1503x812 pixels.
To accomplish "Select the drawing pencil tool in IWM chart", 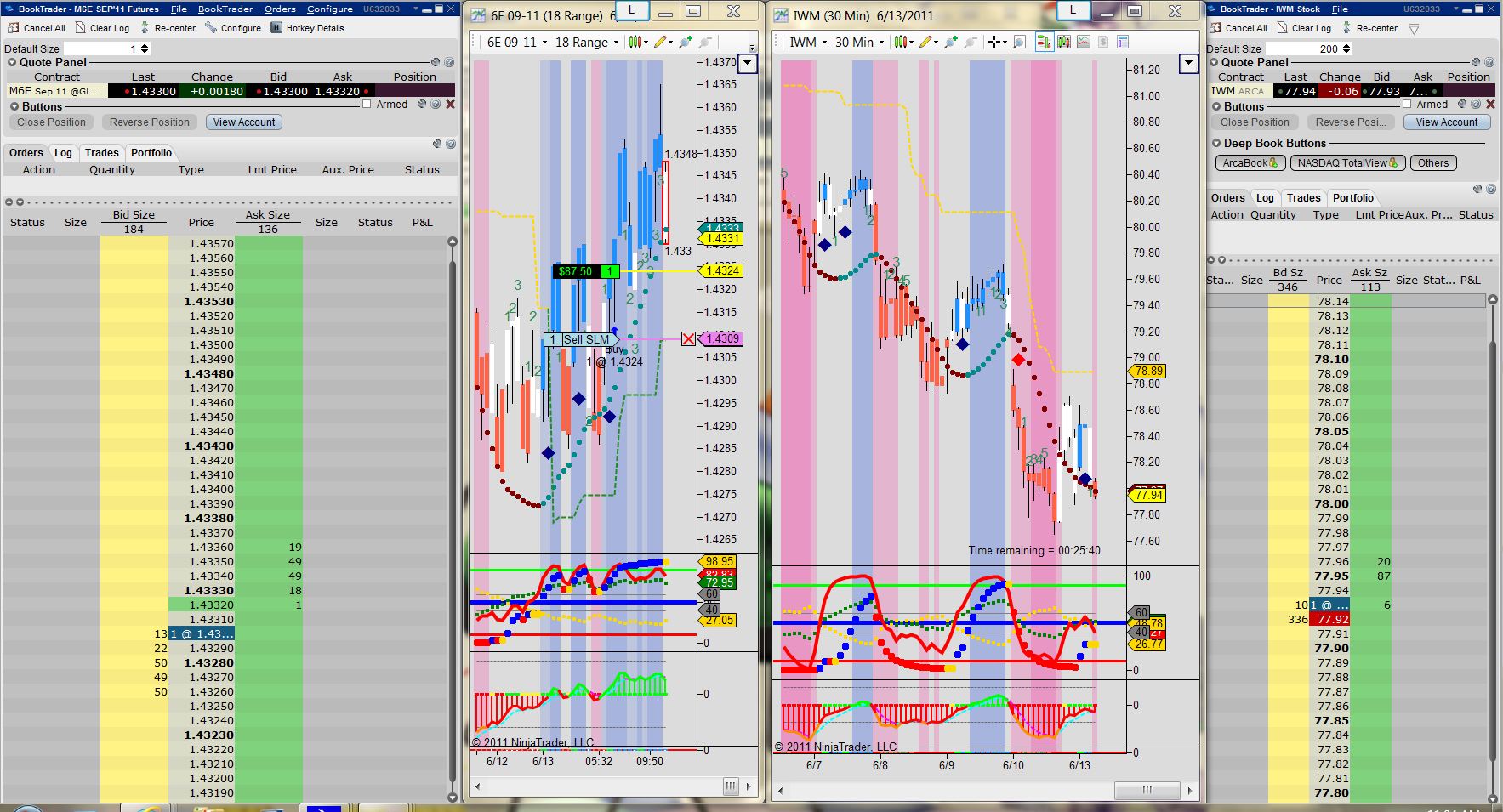I will pos(927,43).
